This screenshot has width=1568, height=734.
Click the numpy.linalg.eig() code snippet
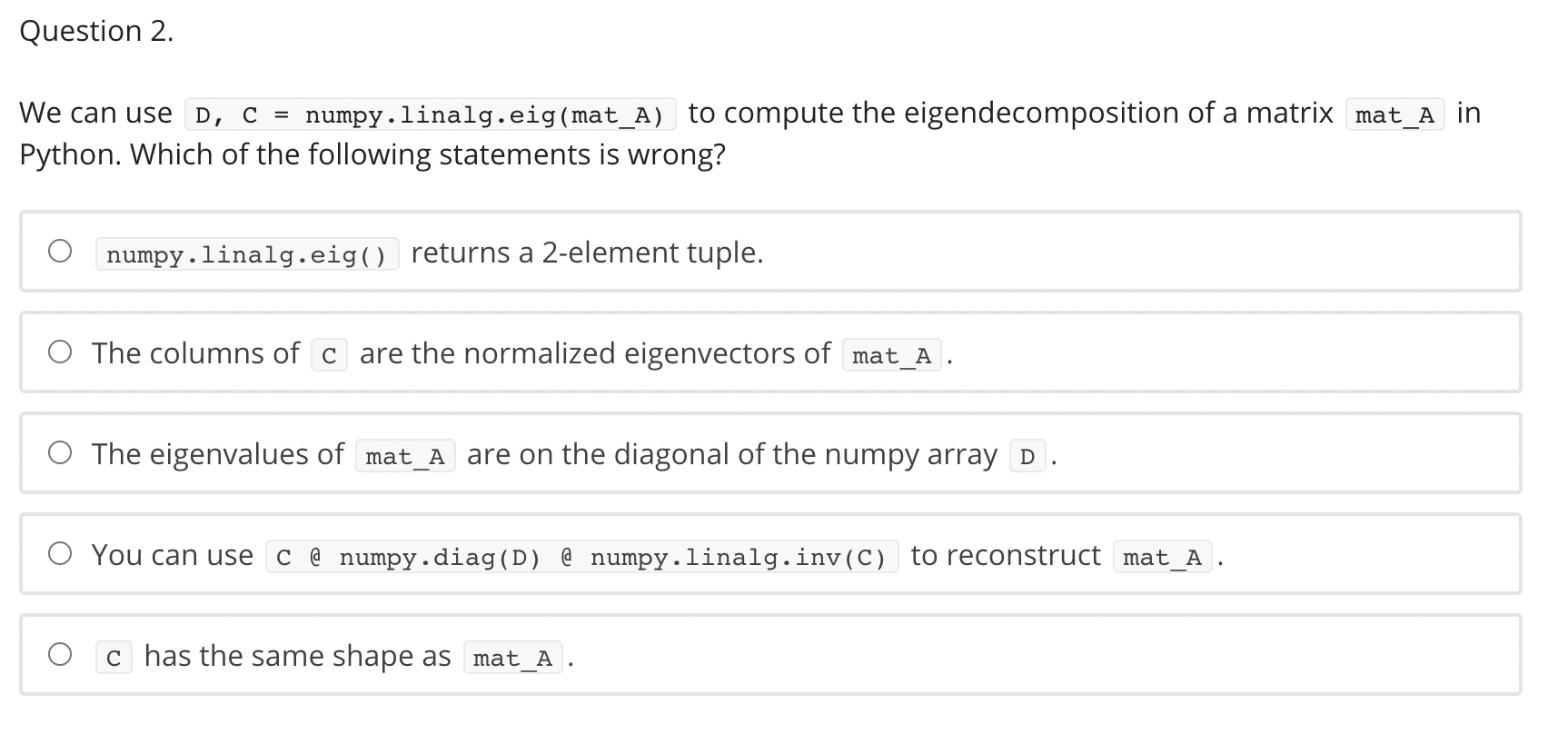246,255
